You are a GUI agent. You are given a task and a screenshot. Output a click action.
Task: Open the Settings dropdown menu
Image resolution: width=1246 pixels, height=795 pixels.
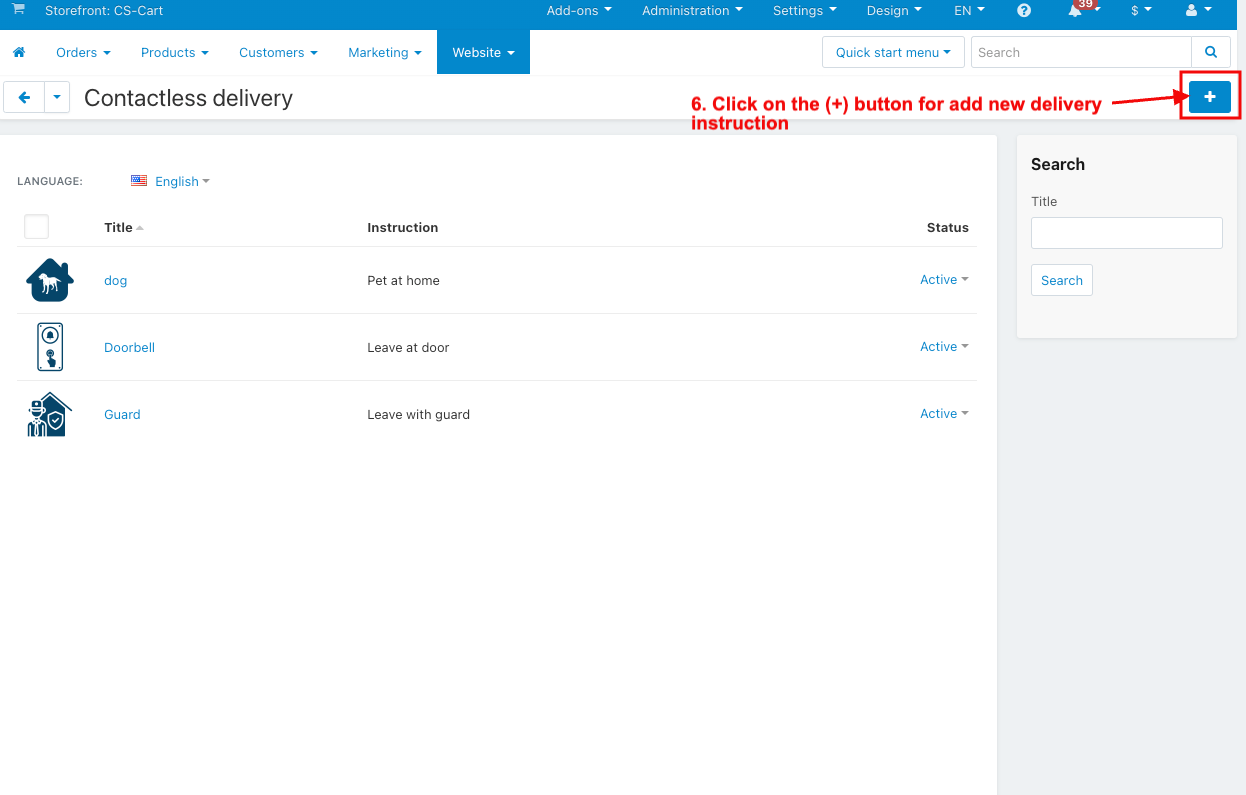point(805,11)
